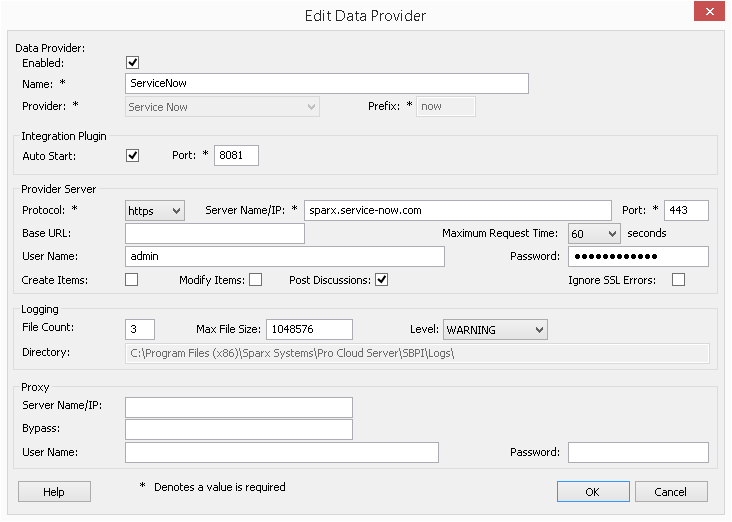
Task: Open the logging Level WARNING dropdown
Action: [495, 330]
